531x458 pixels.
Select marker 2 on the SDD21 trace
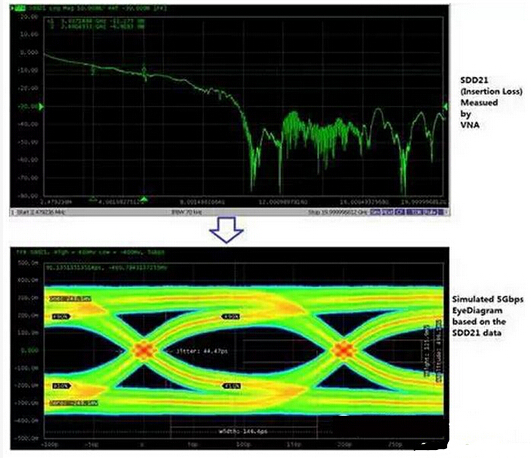click(145, 72)
